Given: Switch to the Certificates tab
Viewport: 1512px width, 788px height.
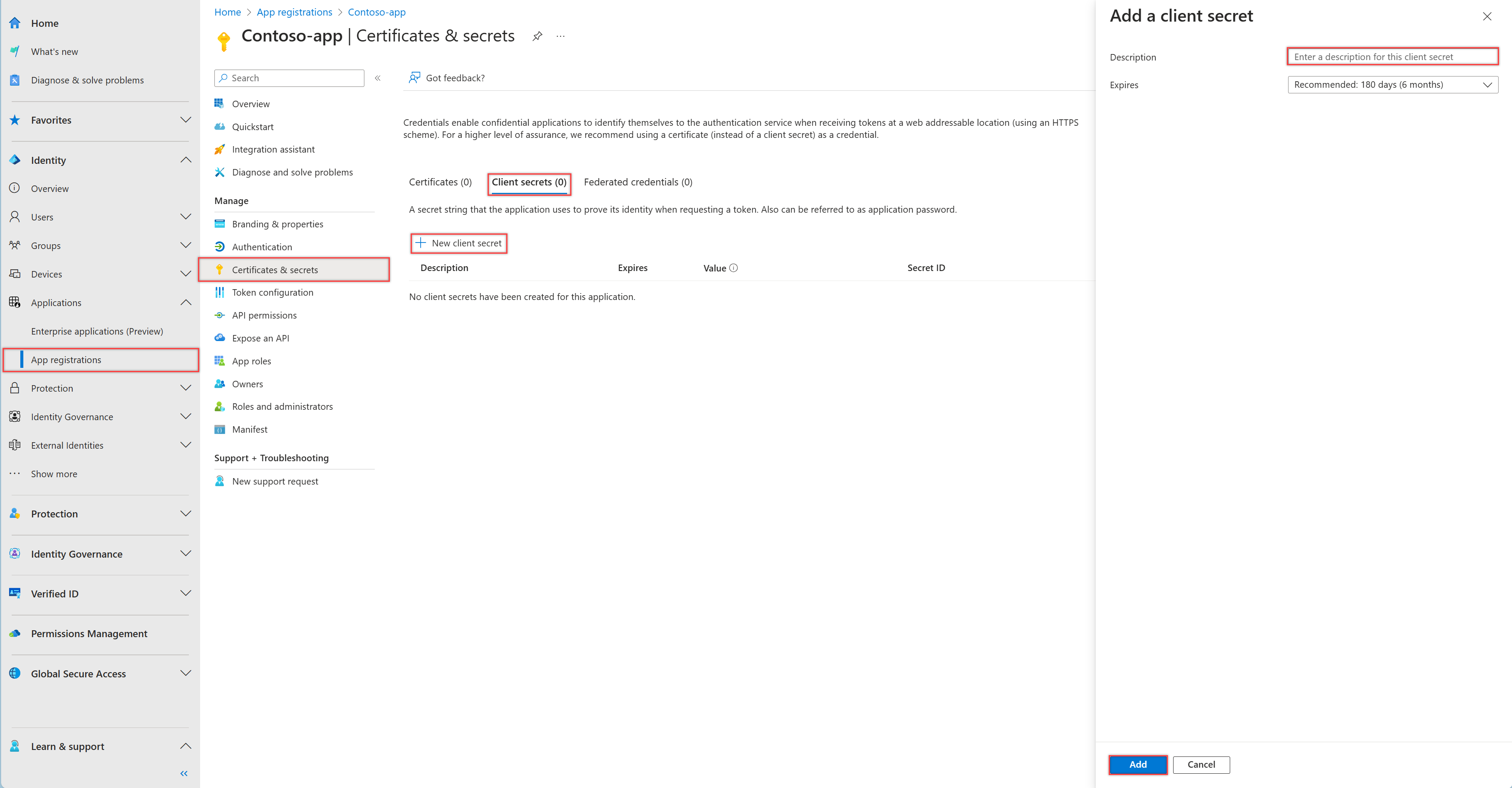Looking at the screenshot, I should pyautogui.click(x=440, y=182).
